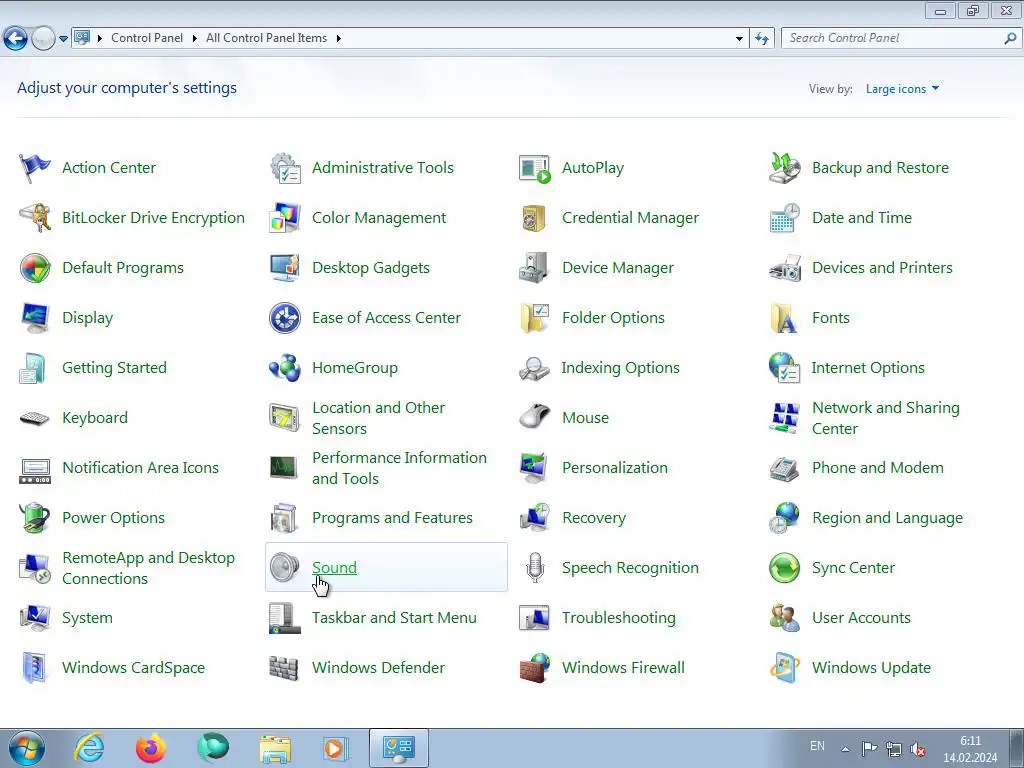Image resolution: width=1024 pixels, height=768 pixels.
Task: Open Windows Media Player on taskbar
Action: tap(336, 748)
